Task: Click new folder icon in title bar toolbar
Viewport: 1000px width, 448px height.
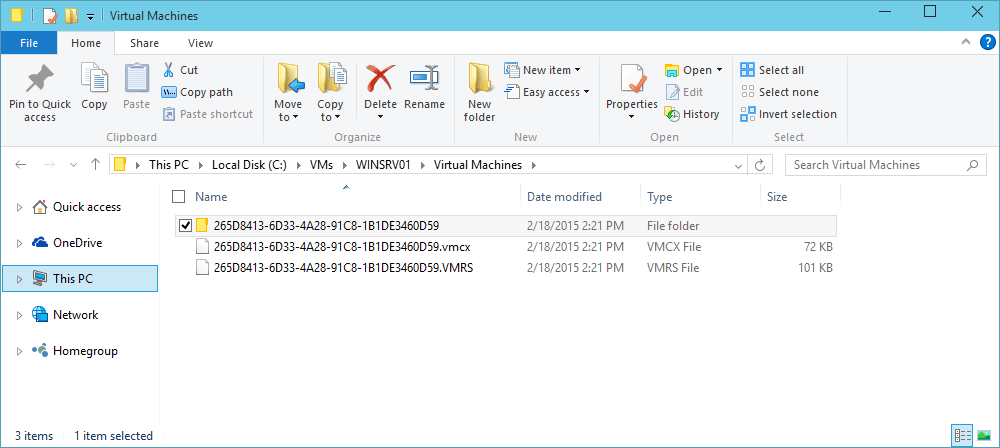Action: [71, 16]
